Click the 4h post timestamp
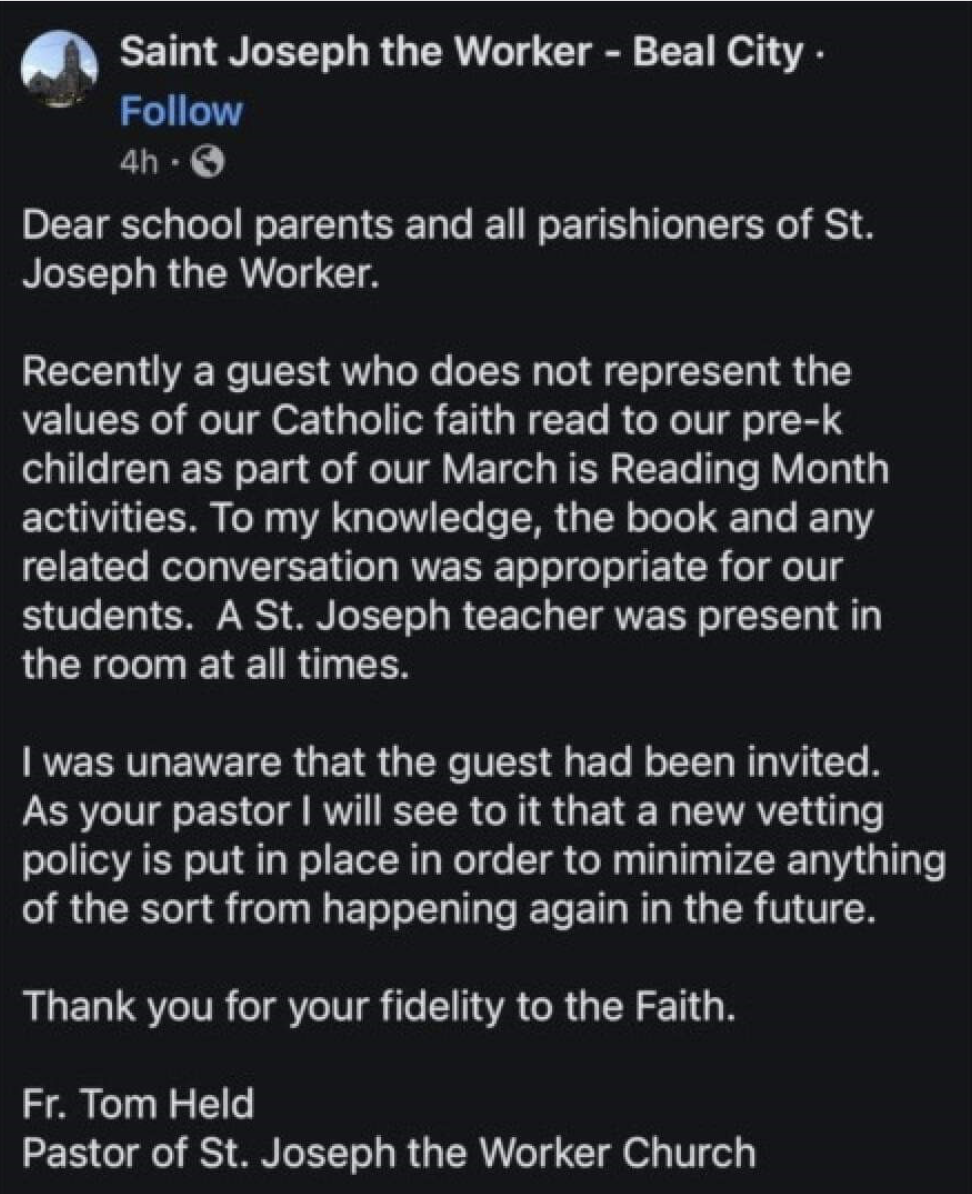 [x=139, y=162]
